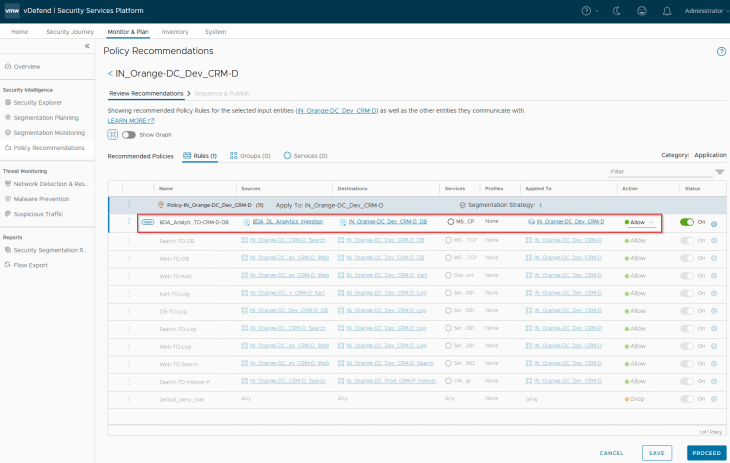Open Segmentation Planning in sidebar
This screenshot has height=463, width=730.
pyautogui.click(x=46, y=117)
